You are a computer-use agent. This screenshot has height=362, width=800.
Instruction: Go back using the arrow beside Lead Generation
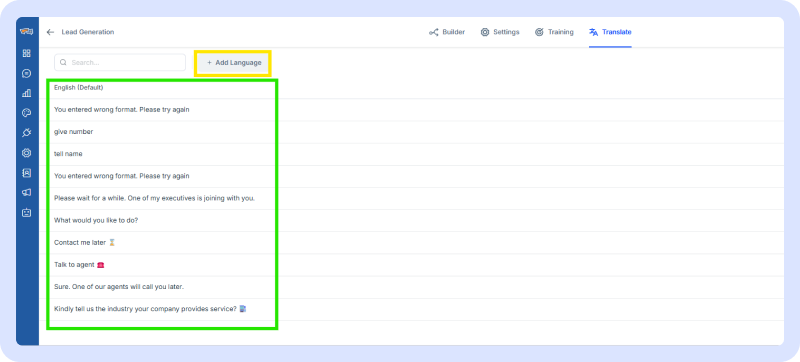pyautogui.click(x=50, y=32)
